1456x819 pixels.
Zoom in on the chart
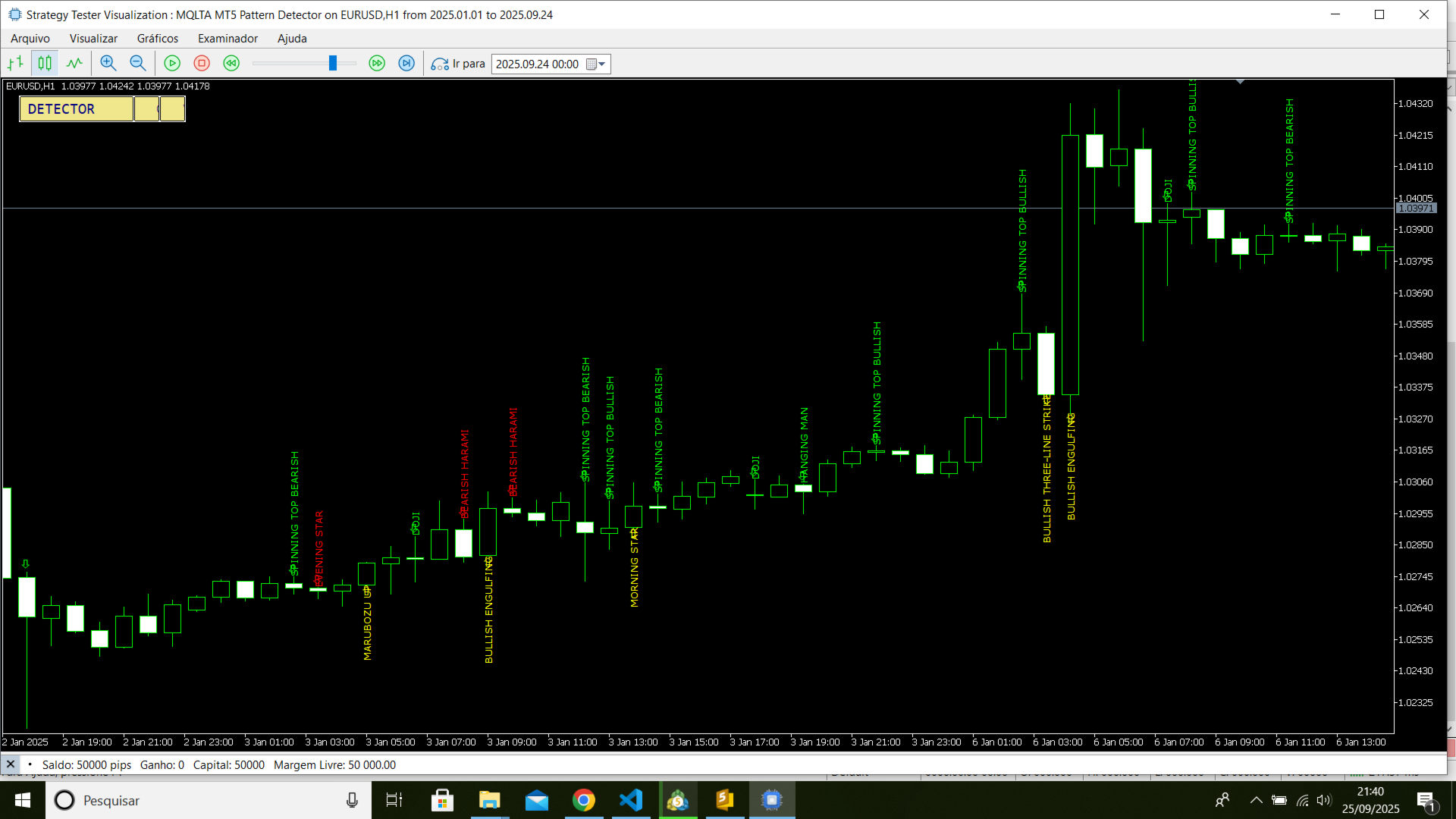click(108, 63)
